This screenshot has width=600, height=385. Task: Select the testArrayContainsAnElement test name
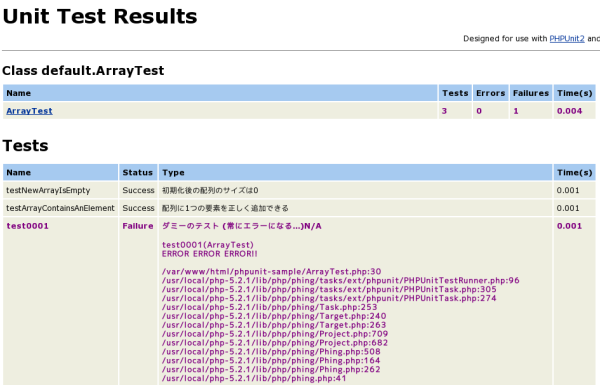click(x=60, y=208)
